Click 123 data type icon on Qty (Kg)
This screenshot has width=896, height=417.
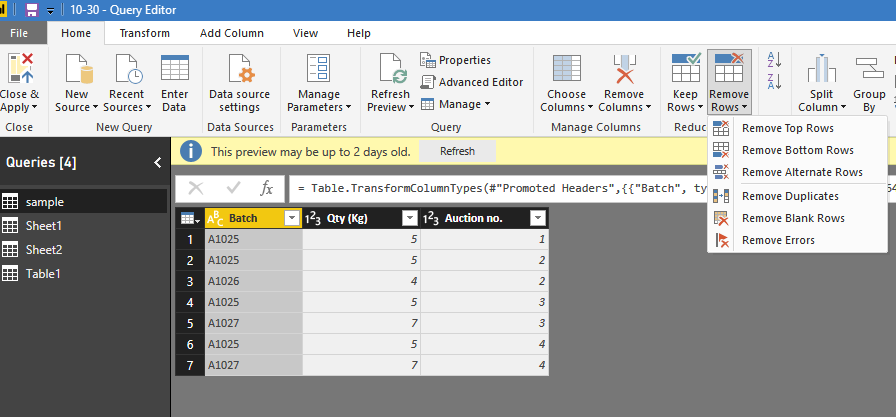pos(312,218)
